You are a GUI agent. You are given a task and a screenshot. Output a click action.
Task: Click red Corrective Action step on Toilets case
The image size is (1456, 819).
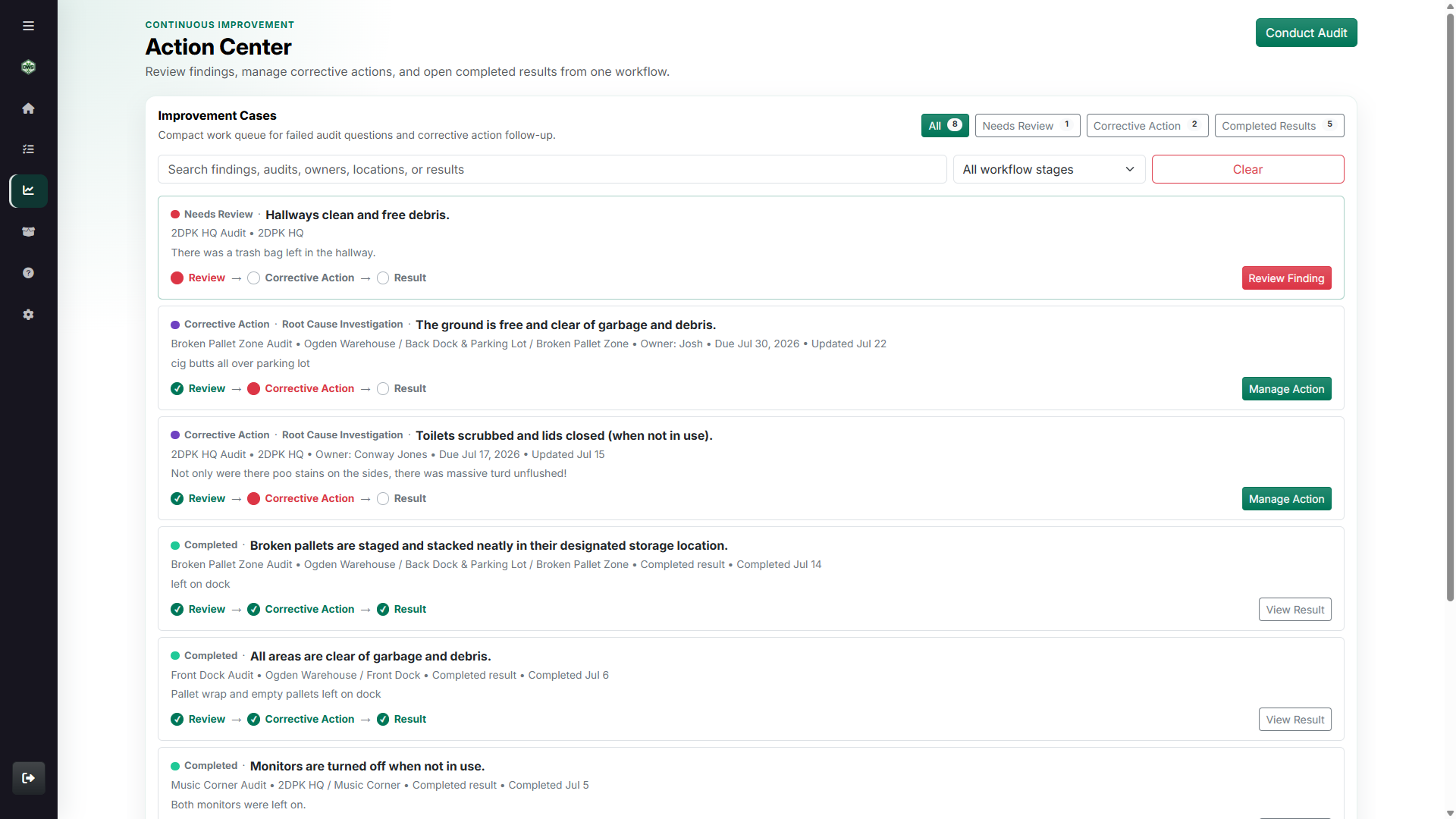[300, 499]
